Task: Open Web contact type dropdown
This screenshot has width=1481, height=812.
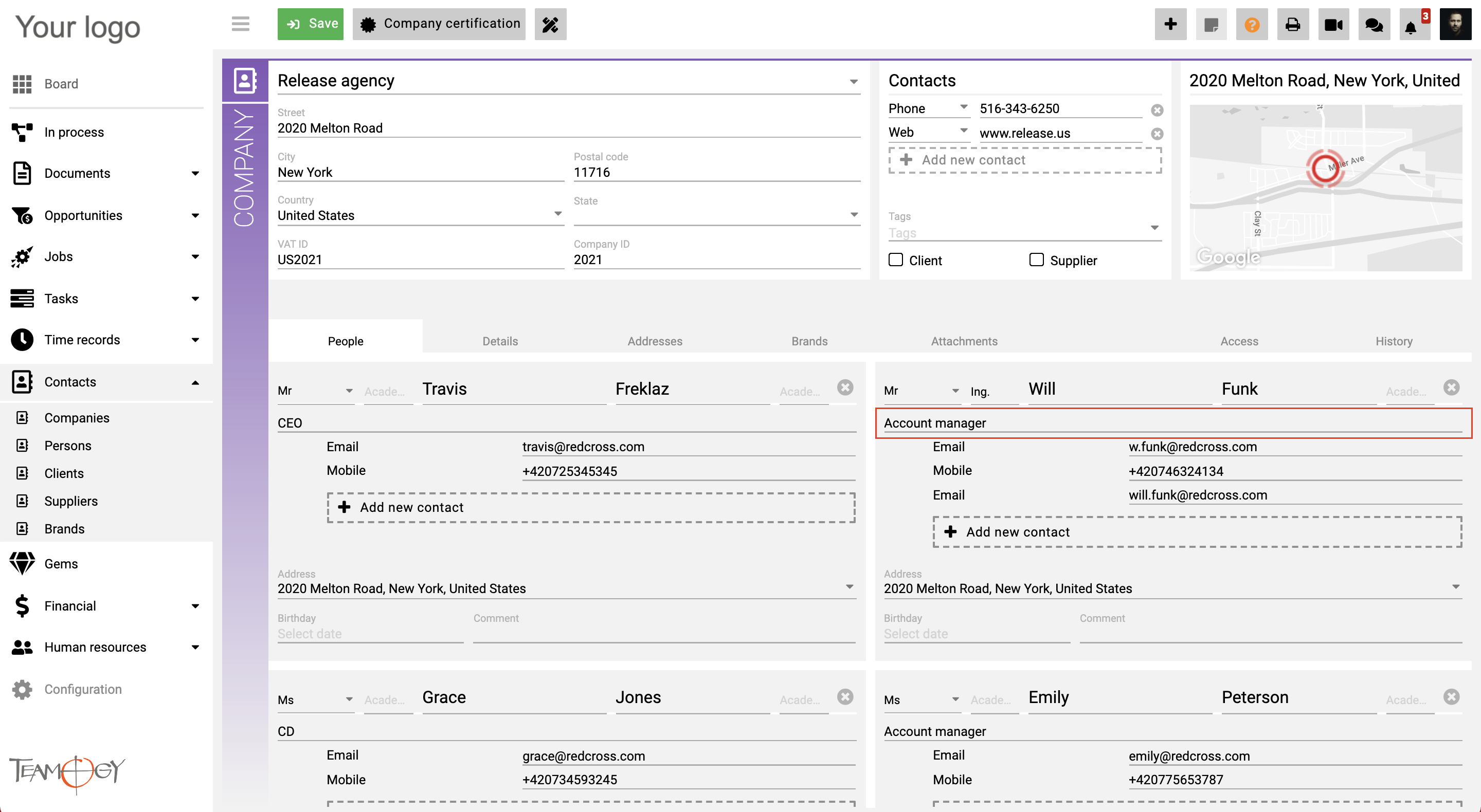Action: (929, 132)
